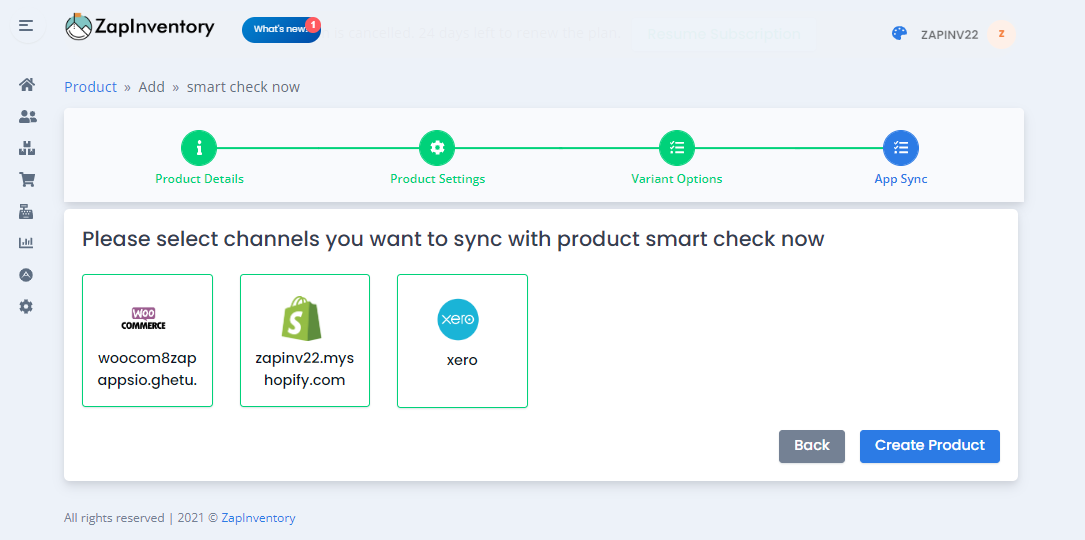Click the smart check now breadcrumb
1085x540 pixels.
click(244, 87)
